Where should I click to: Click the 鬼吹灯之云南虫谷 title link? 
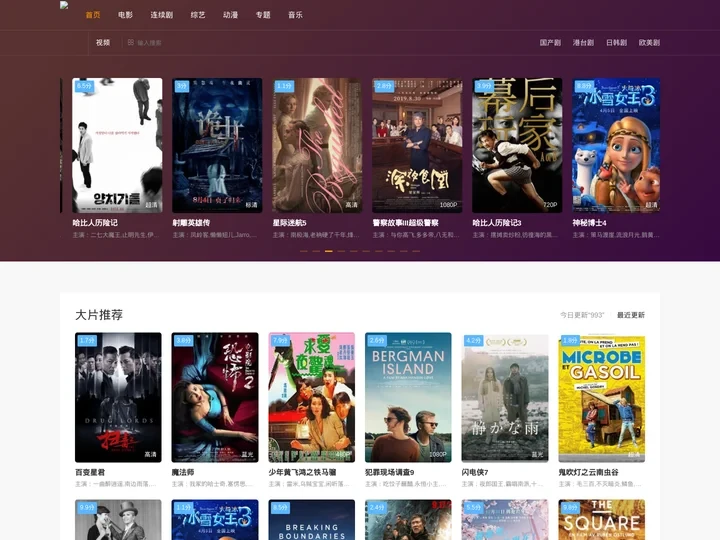point(588,472)
